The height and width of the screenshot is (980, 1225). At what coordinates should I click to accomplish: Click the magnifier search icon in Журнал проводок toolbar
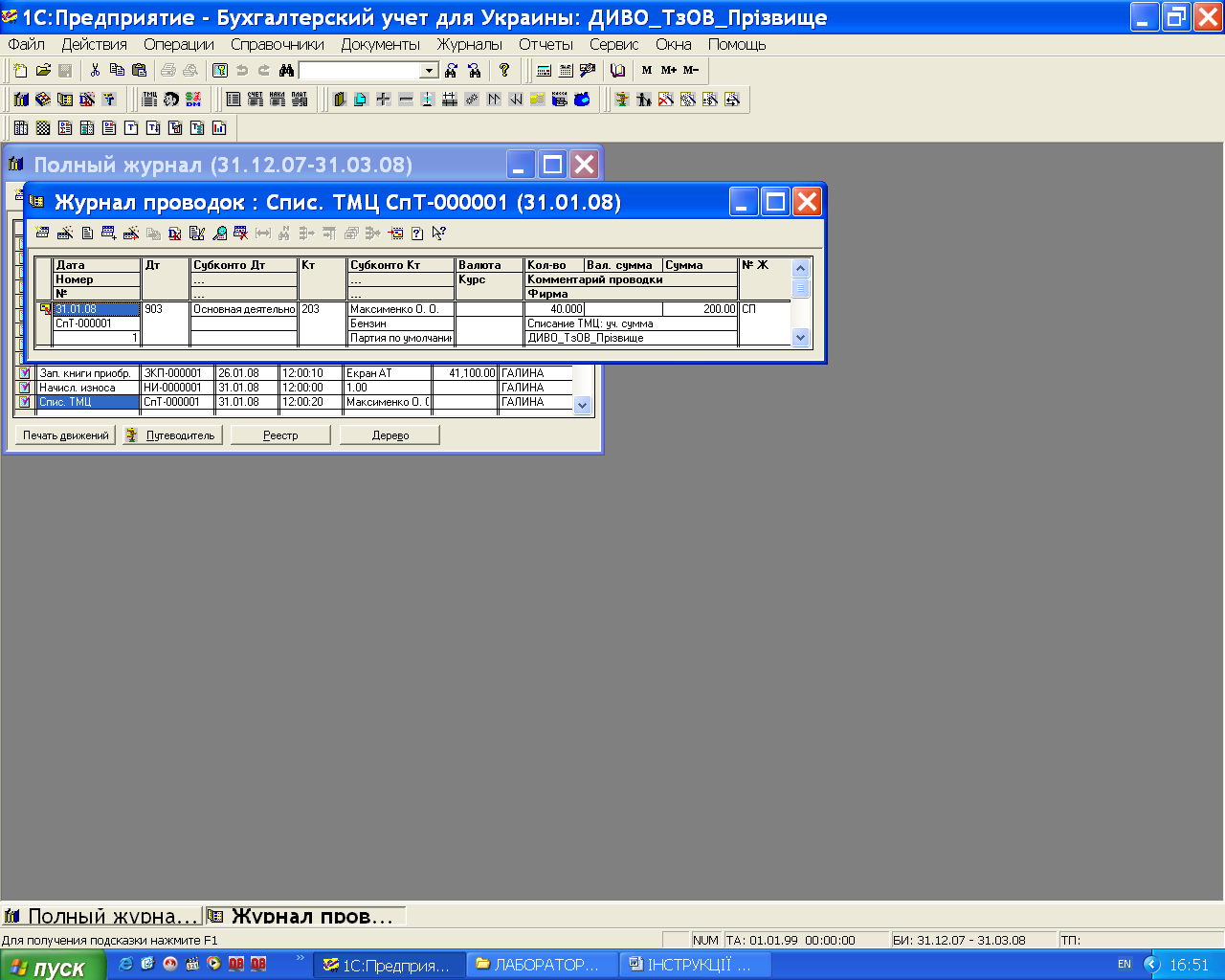(x=219, y=233)
